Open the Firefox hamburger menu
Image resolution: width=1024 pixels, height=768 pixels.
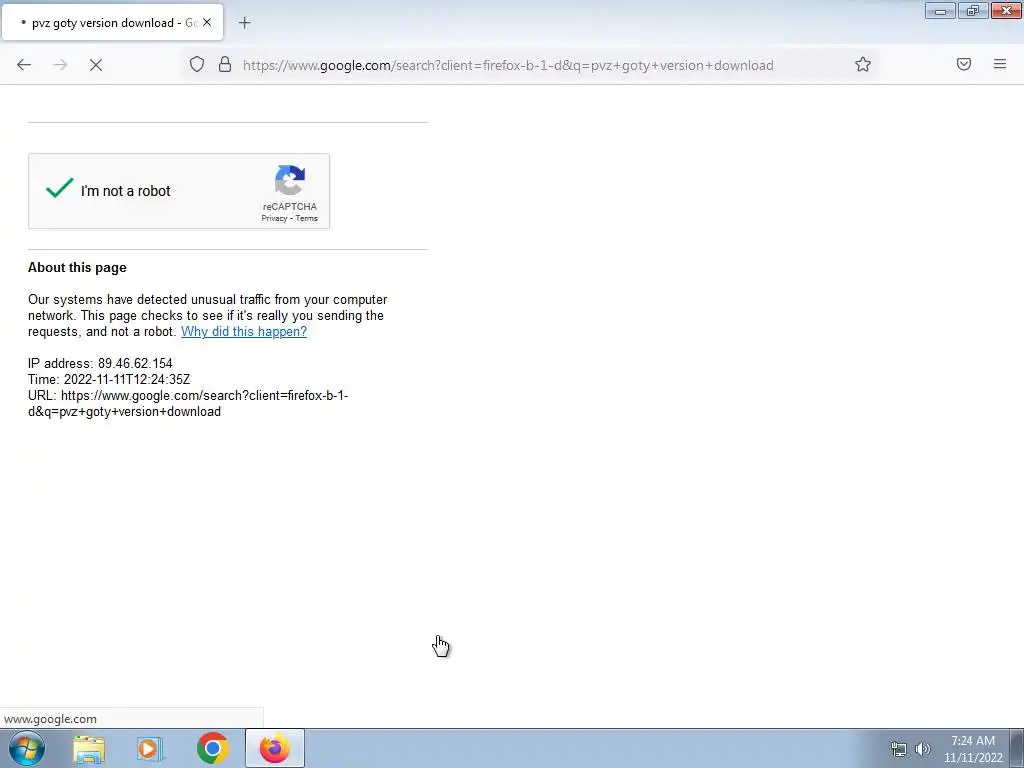[x=1000, y=64]
